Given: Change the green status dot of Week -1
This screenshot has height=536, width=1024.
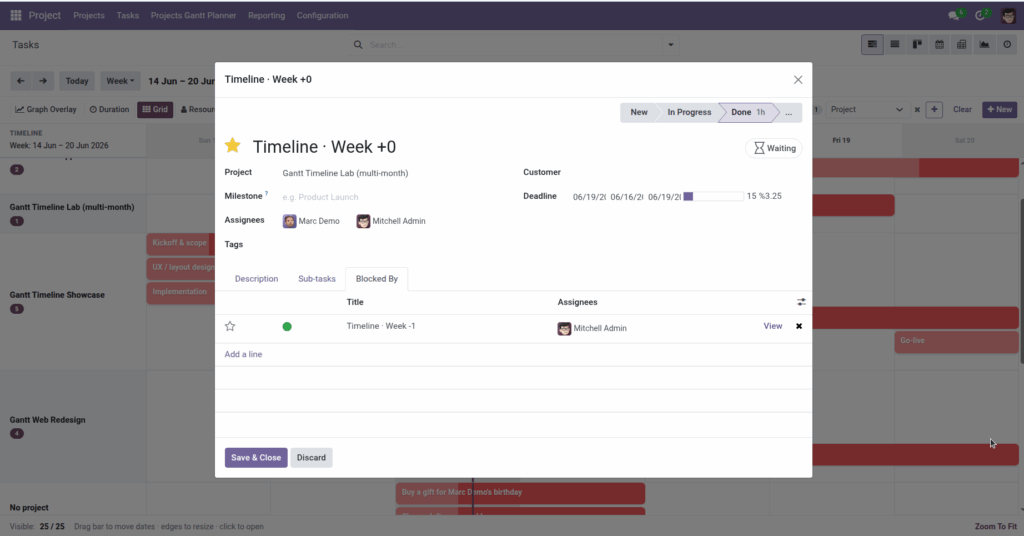Looking at the screenshot, I should [x=287, y=326].
